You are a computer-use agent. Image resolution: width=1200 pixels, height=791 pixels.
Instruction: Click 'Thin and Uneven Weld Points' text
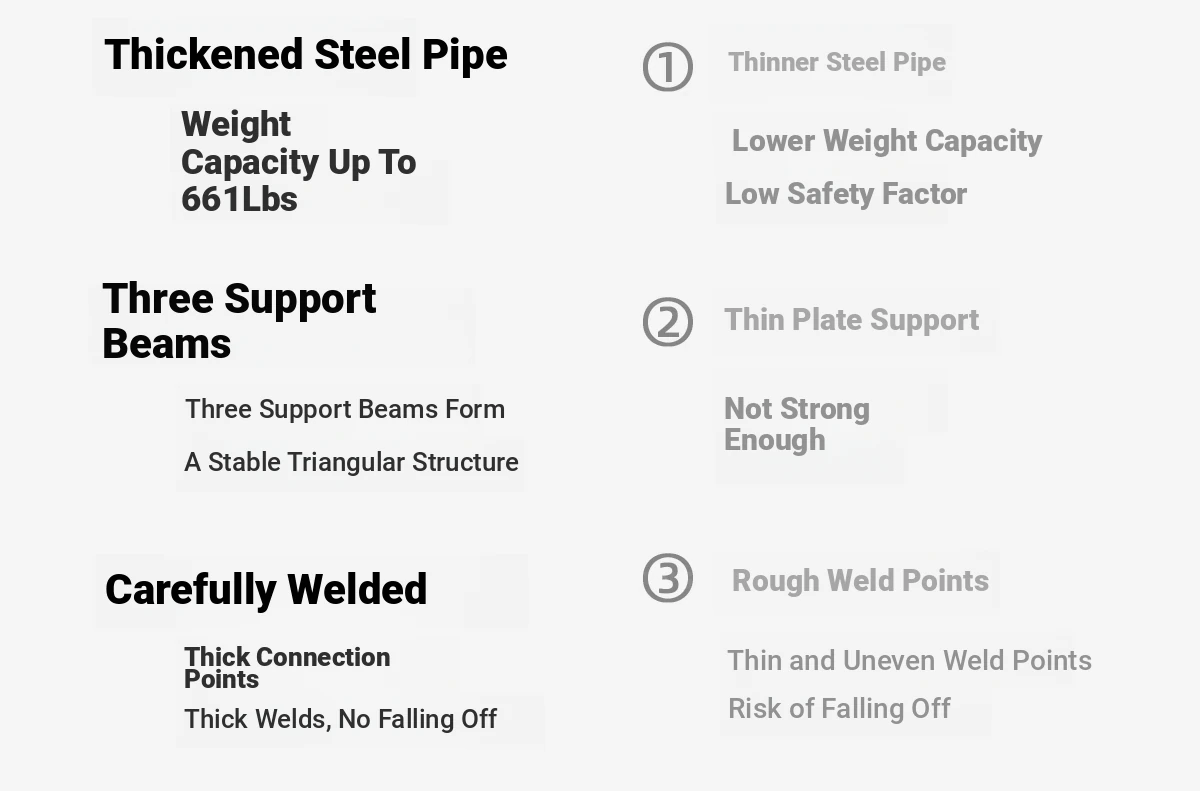[x=909, y=661]
